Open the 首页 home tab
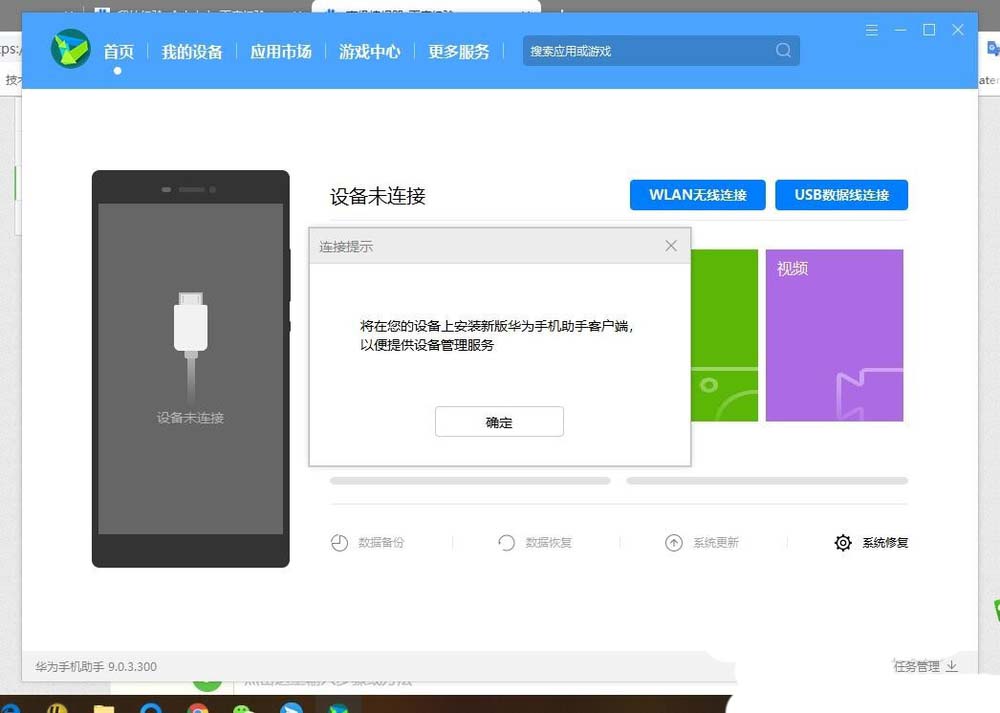This screenshot has width=1000, height=713. coord(119,52)
